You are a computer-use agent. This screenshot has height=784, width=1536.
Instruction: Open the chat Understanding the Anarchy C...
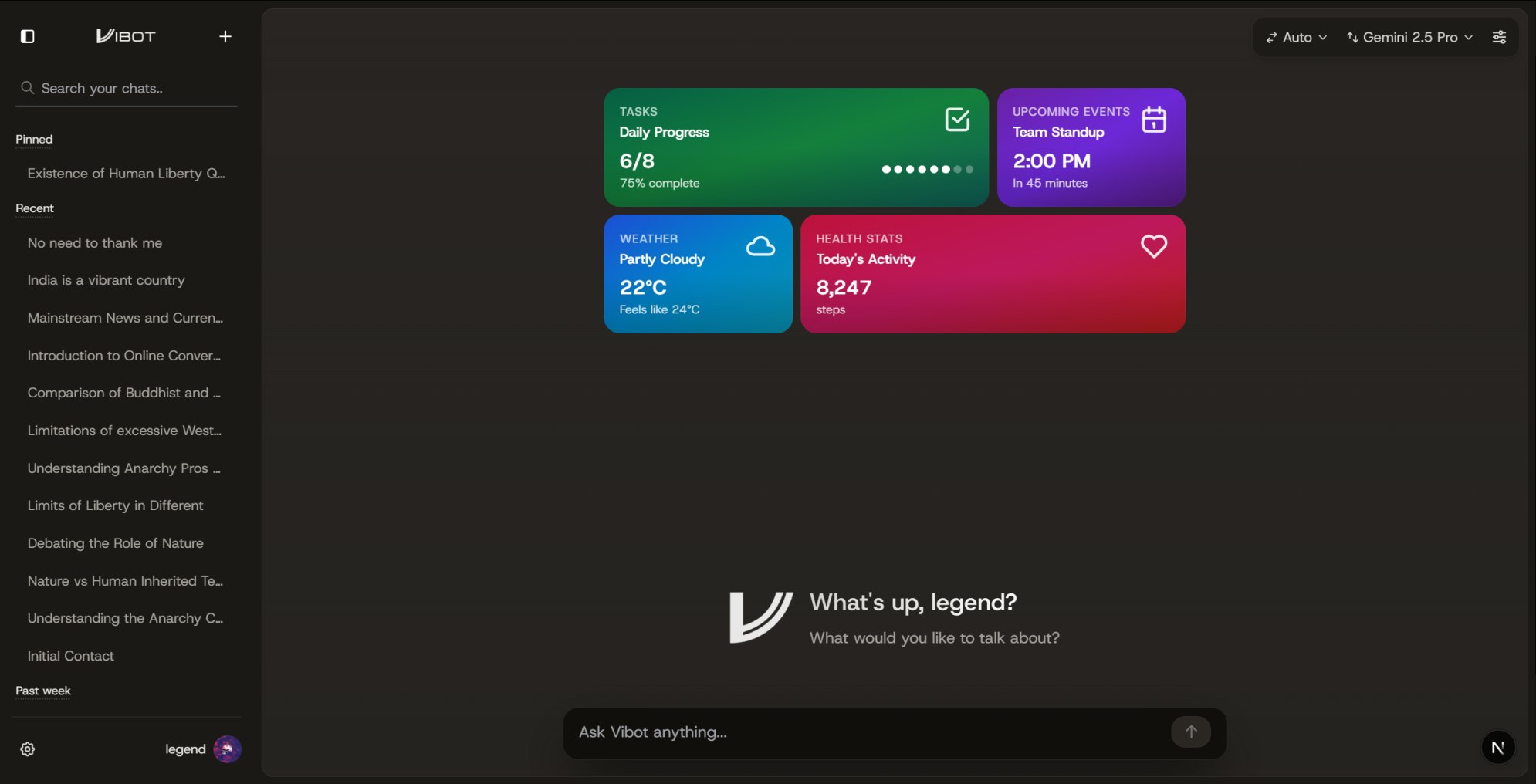coord(127,618)
